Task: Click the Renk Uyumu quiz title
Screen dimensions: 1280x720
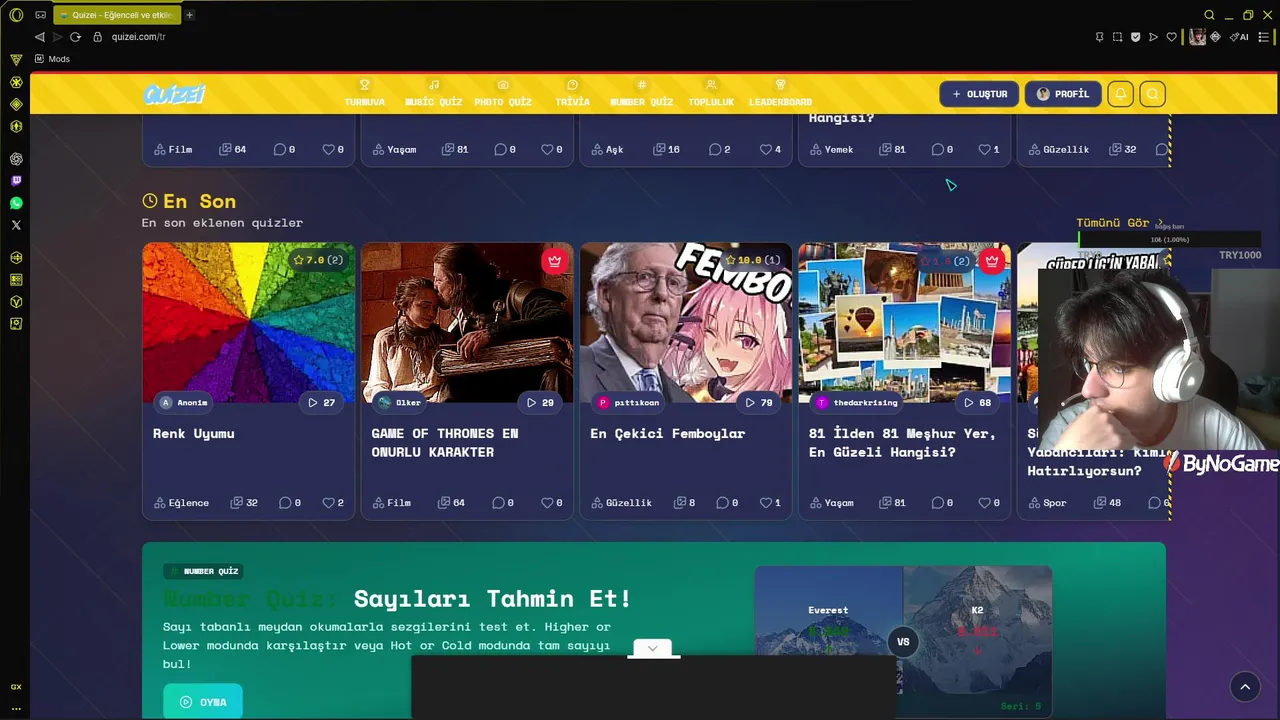Action: [x=194, y=433]
